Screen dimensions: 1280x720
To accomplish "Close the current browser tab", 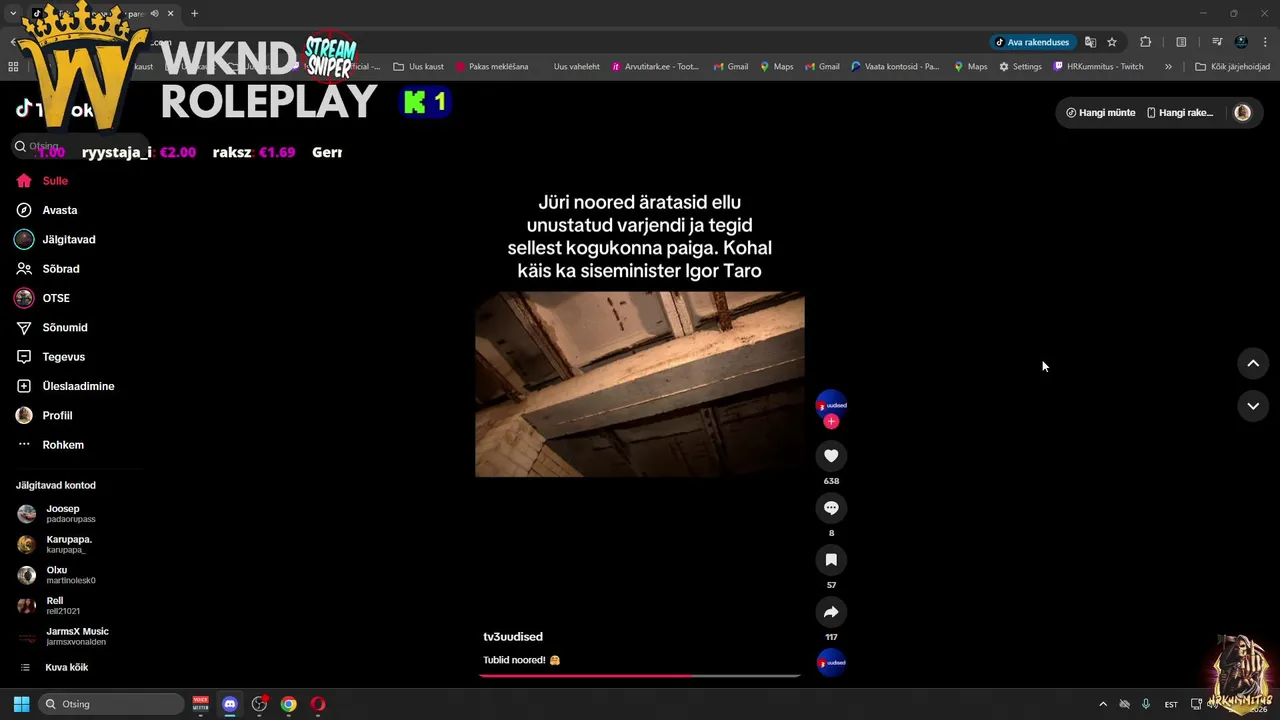I will pos(171,14).
